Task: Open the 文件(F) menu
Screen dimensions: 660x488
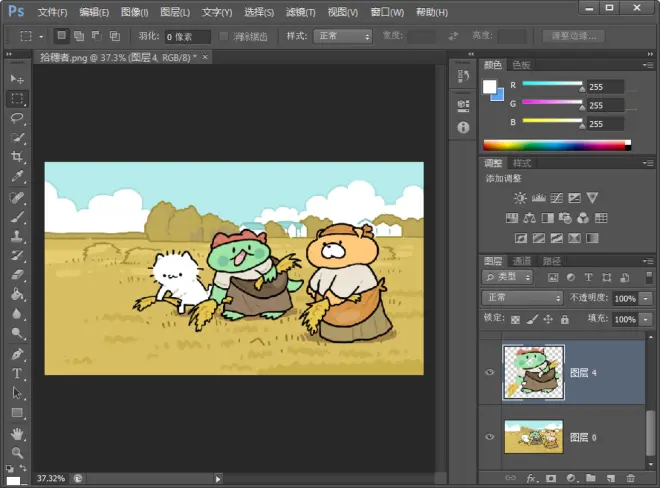Action: [x=52, y=12]
